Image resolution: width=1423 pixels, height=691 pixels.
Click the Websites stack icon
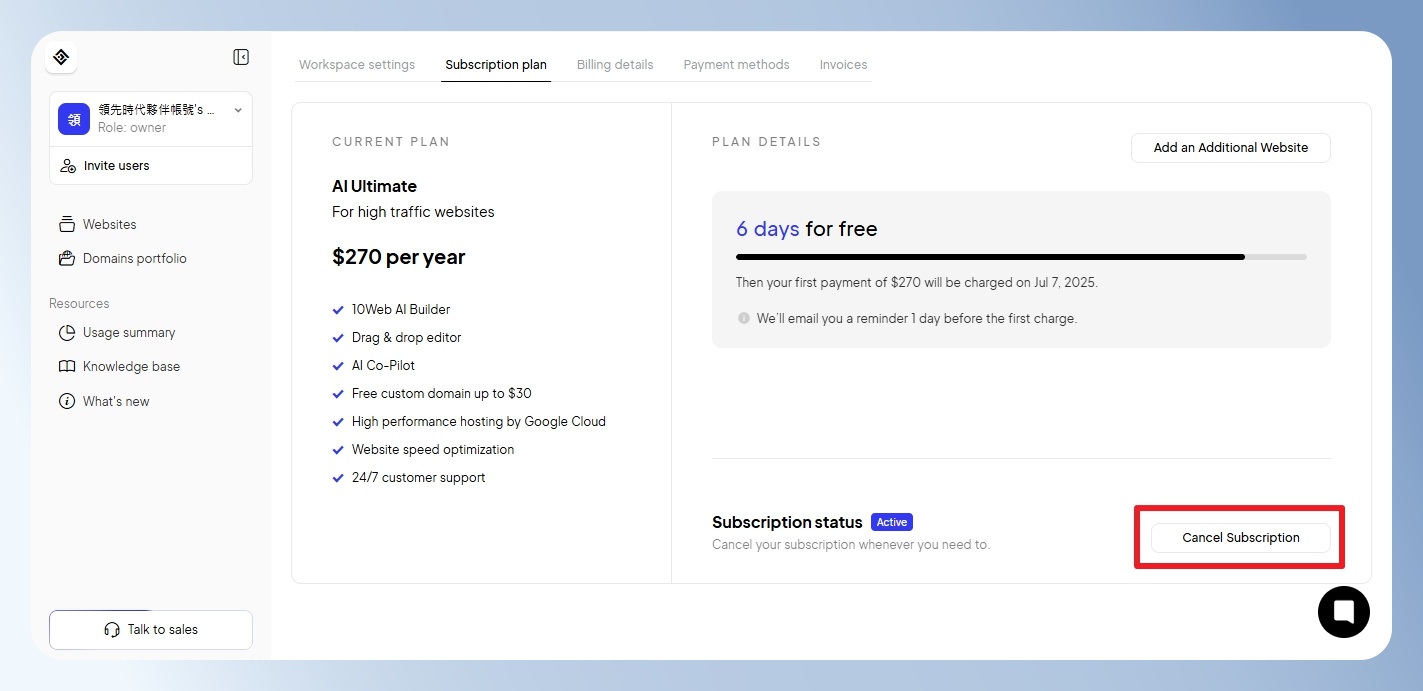(x=67, y=224)
